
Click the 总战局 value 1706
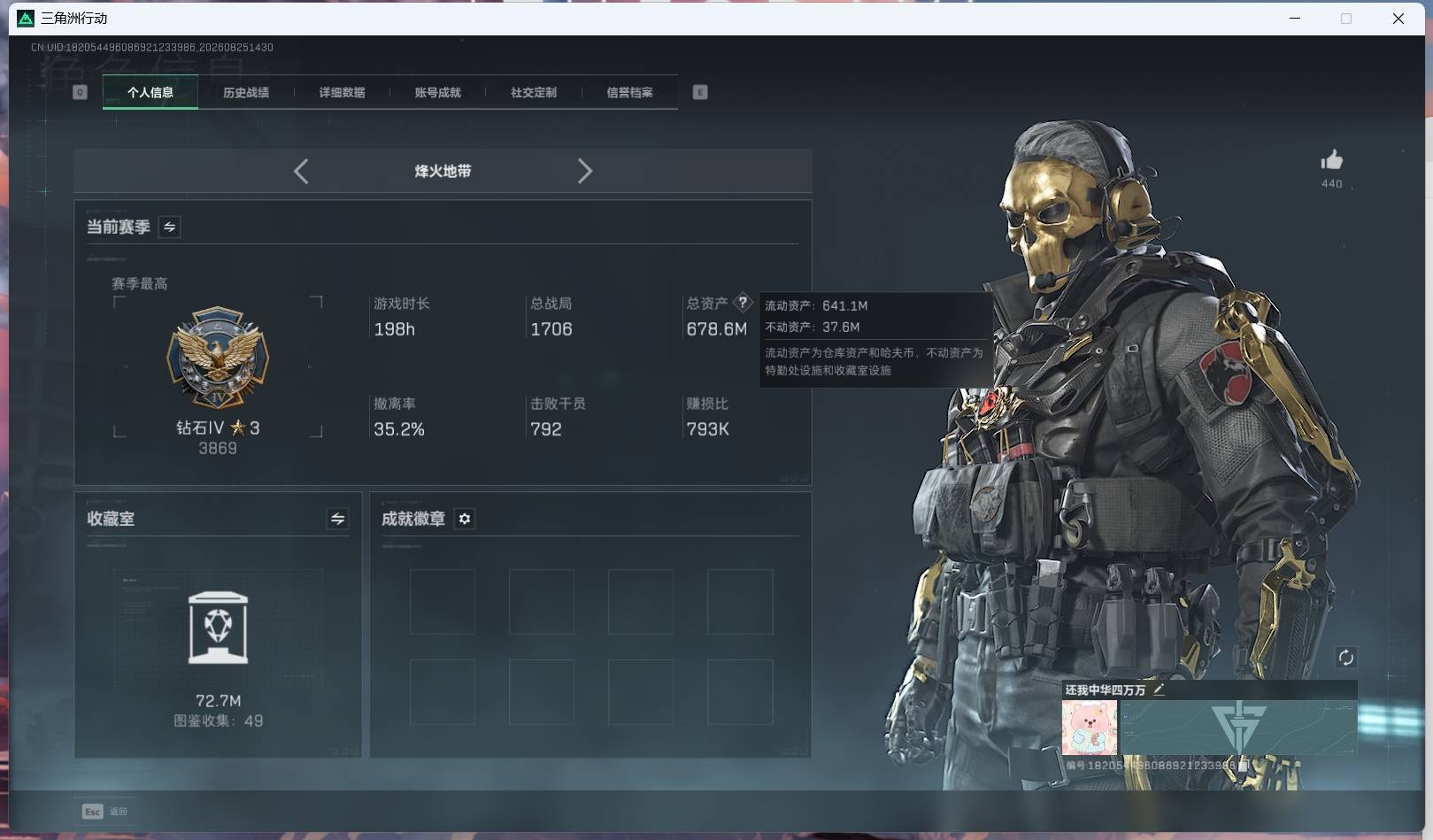(551, 329)
